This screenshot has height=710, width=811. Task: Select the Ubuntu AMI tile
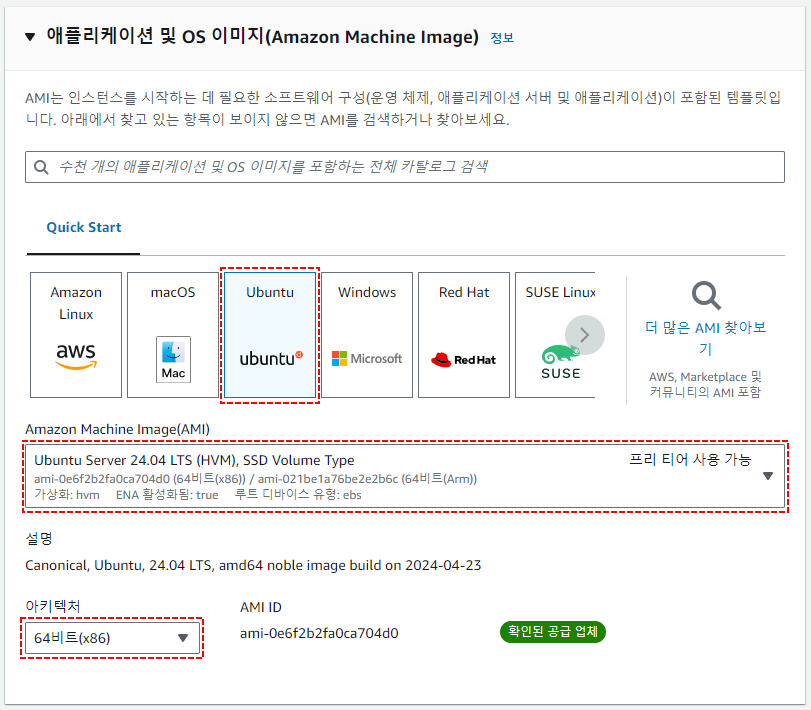[270, 335]
